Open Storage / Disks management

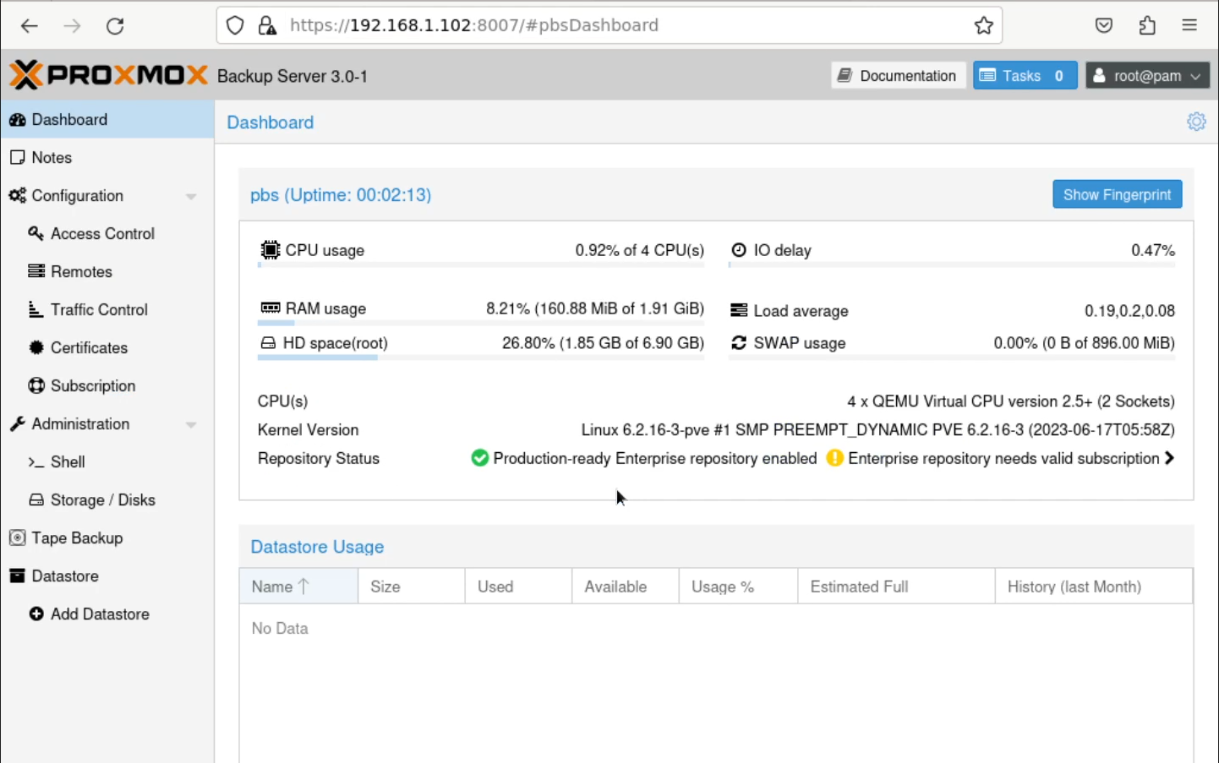pos(102,499)
